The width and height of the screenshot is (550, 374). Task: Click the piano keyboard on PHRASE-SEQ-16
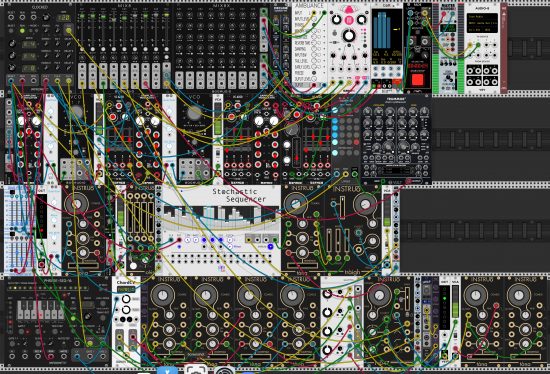point(40,310)
